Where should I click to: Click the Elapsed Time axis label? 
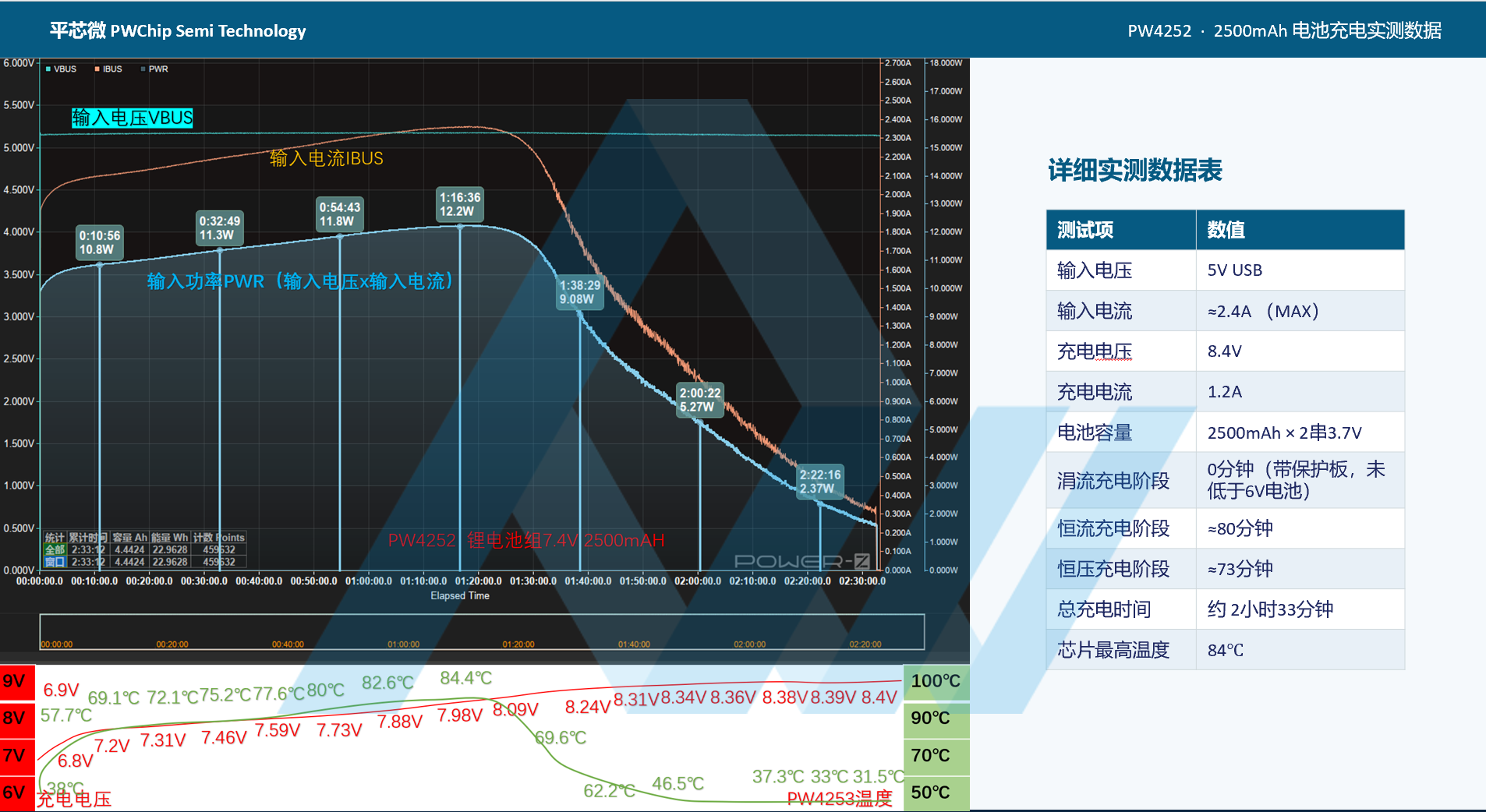click(x=460, y=595)
